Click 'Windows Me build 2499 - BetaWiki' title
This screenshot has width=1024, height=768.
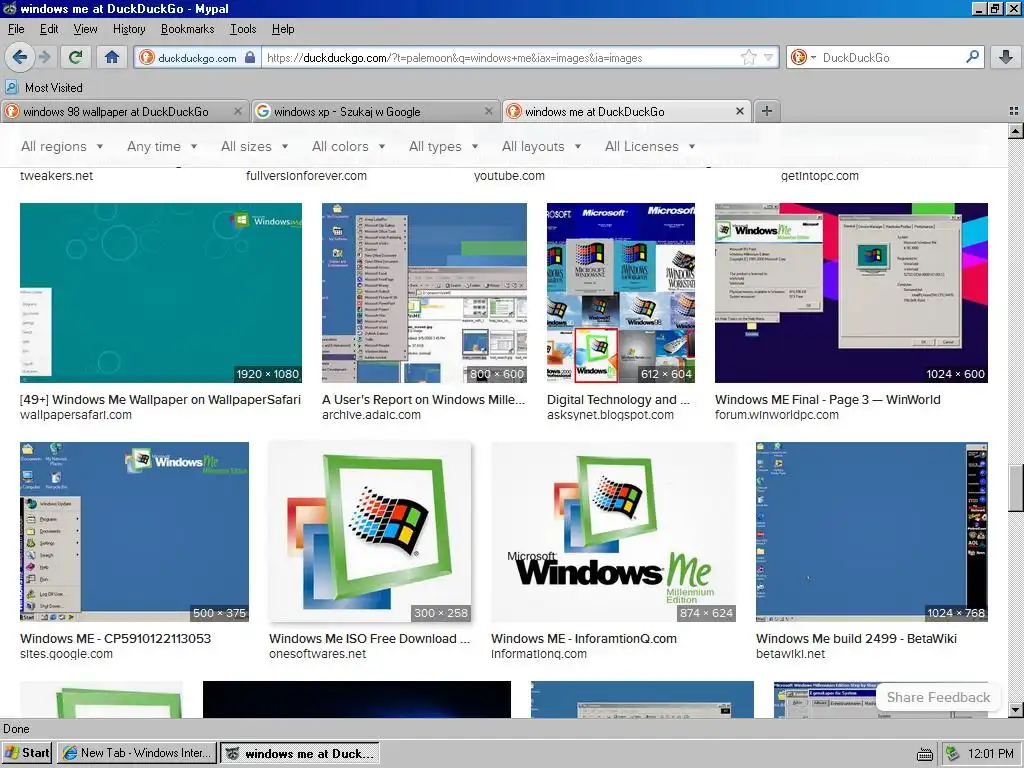pos(856,639)
